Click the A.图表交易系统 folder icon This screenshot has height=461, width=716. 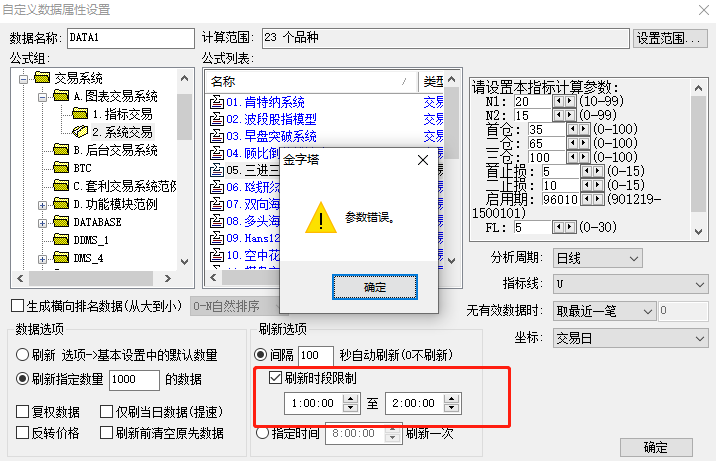(61, 95)
